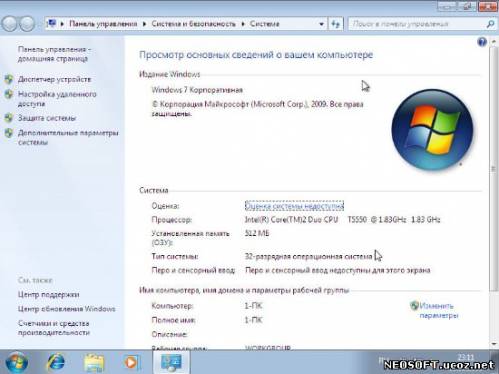Click Оценка системы недоступна link
The image size is (499, 374).
(x=294, y=206)
